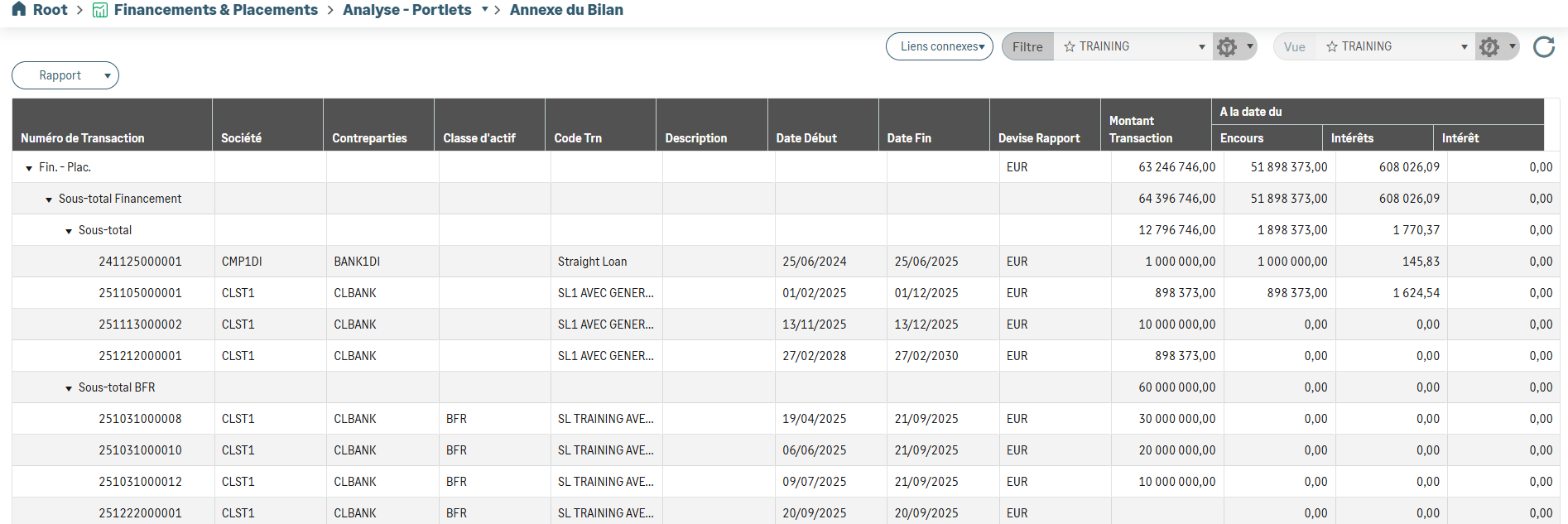Open the Liens connexes dropdown
1568x524 pixels.
[939, 46]
